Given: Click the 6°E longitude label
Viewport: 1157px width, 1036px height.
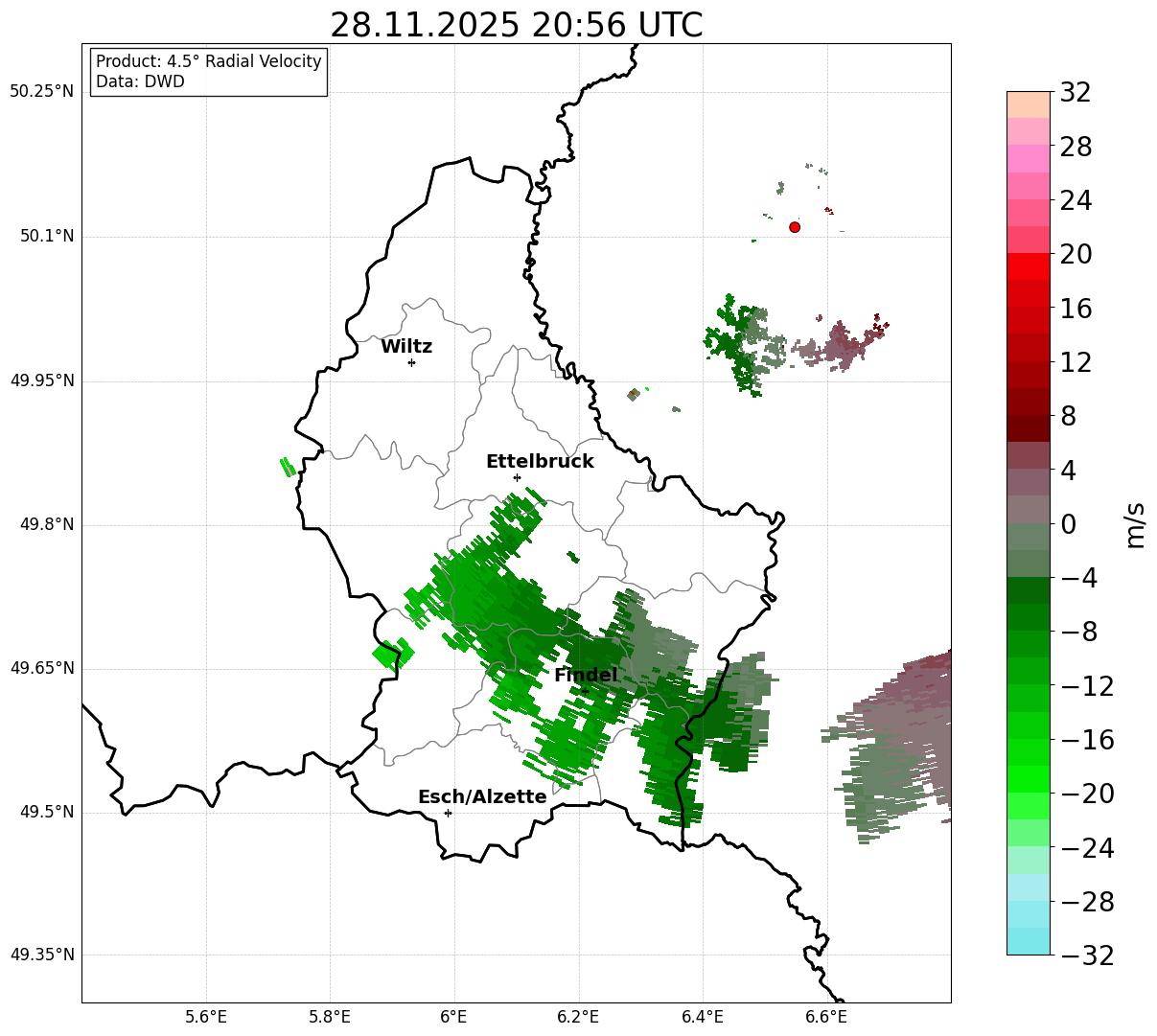Looking at the screenshot, I should (454, 1018).
